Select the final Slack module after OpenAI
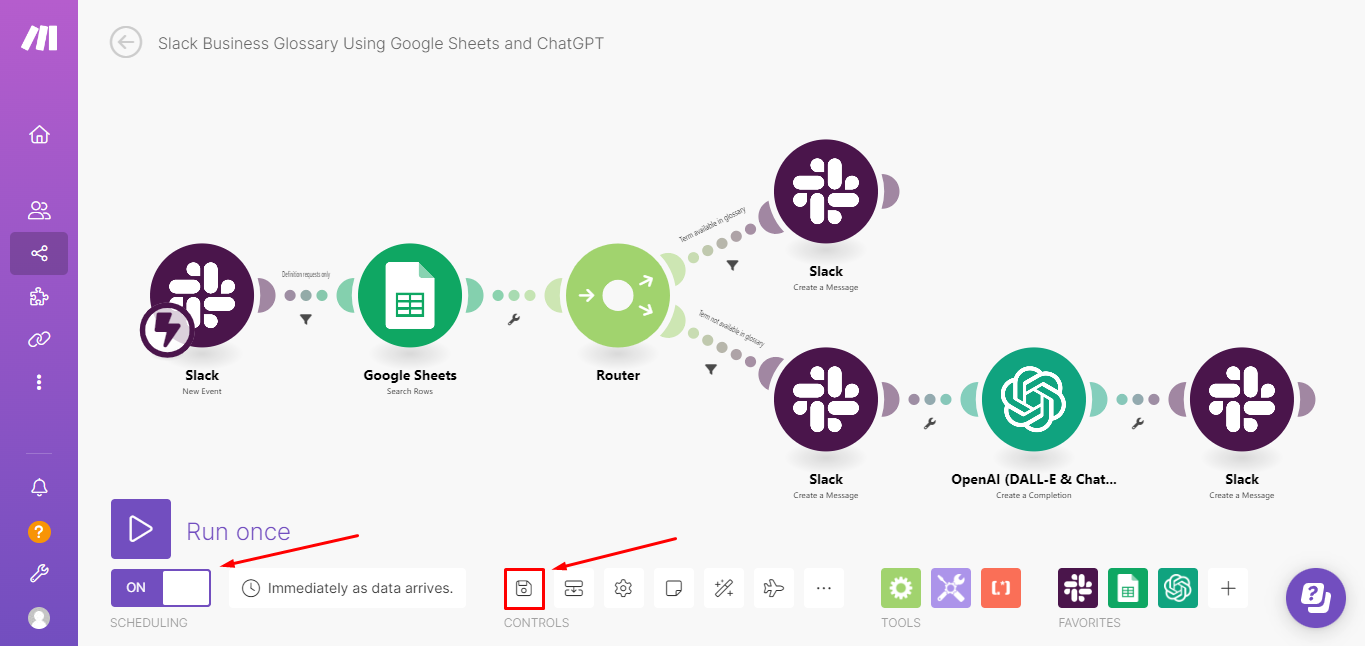 [x=1242, y=399]
